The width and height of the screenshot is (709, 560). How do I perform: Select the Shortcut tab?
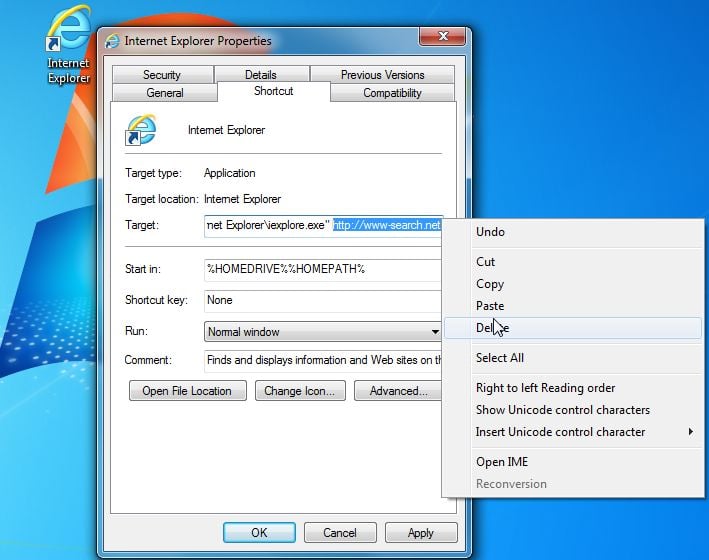[274, 91]
